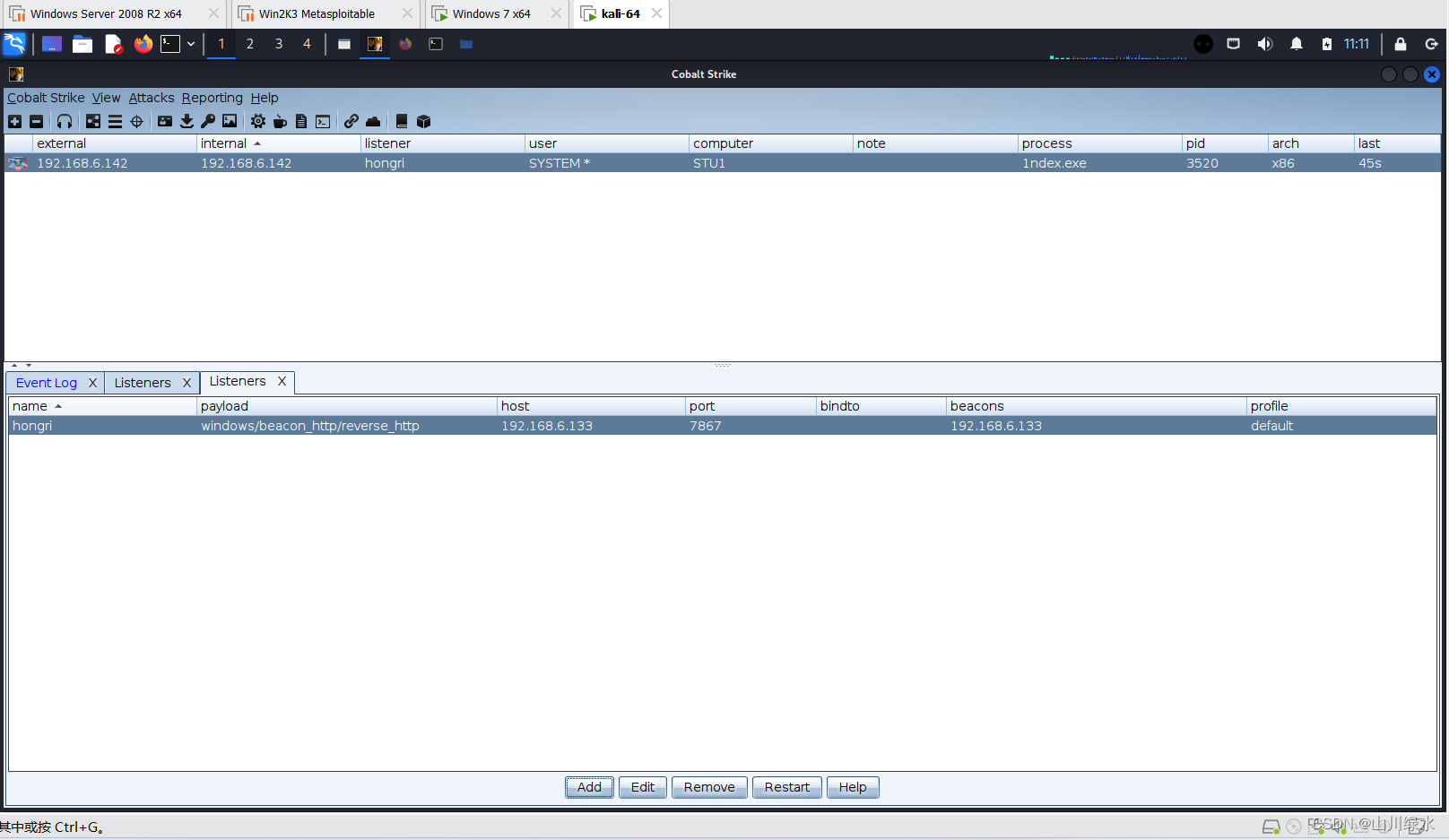The width and height of the screenshot is (1449, 840).
Task: Click the Edit listener button
Action: pyautogui.click(x=643, y=787)
